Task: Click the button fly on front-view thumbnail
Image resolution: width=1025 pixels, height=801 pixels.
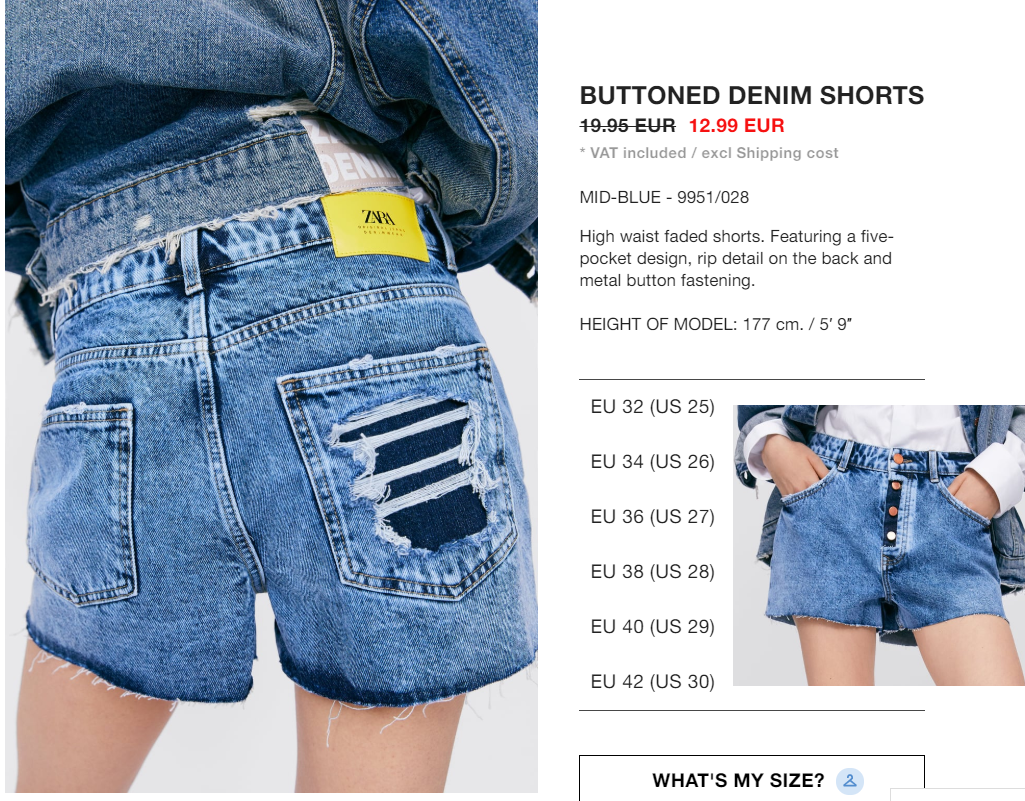Action: click(x=894, y=497)
